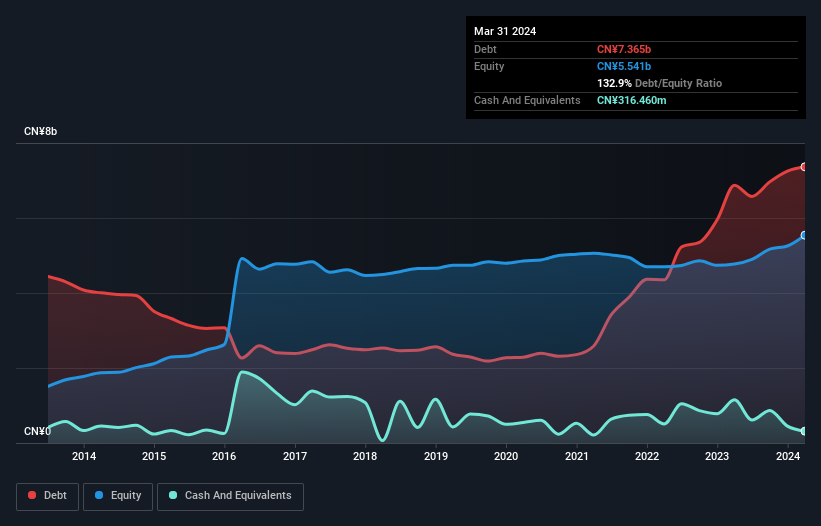
Task: Click the teal Cash legend dot
Action: coord(173,495)
